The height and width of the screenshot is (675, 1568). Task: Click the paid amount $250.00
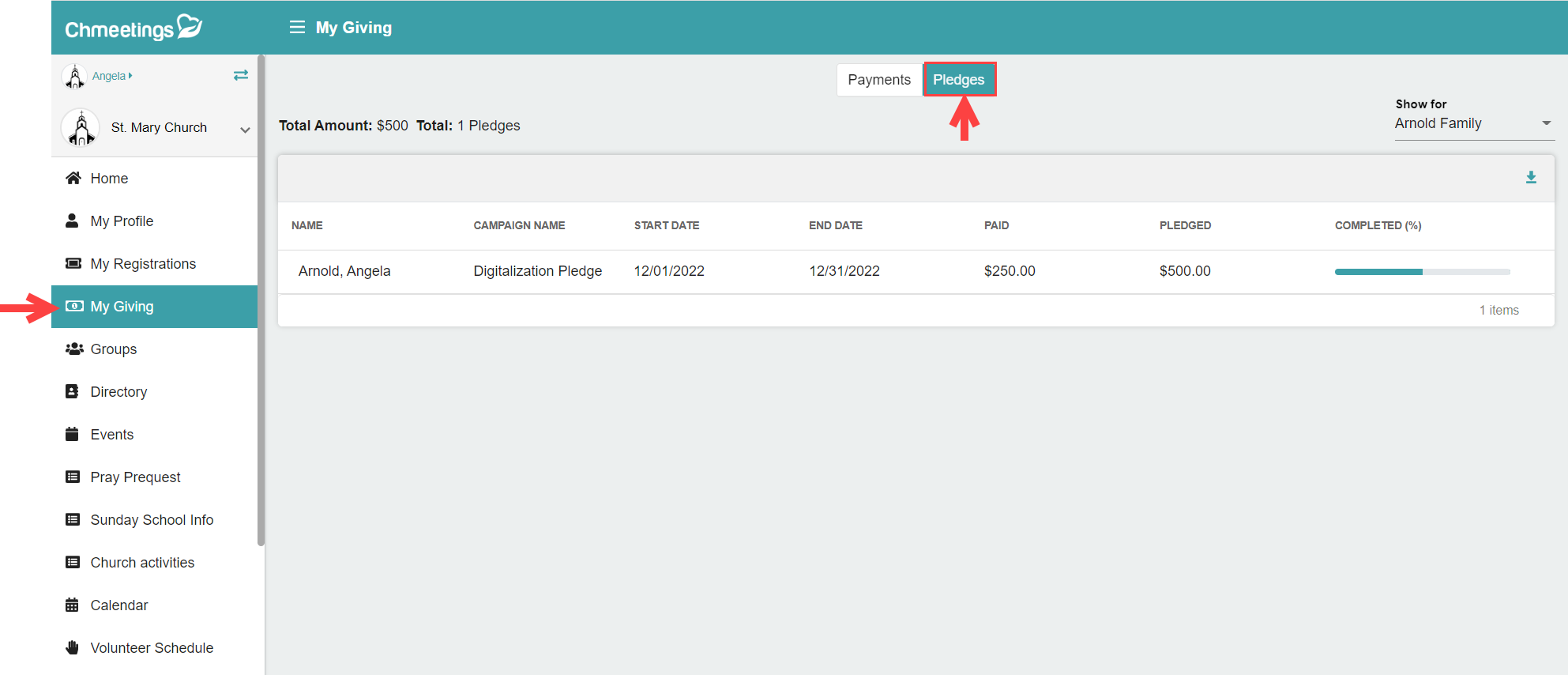1010,271
